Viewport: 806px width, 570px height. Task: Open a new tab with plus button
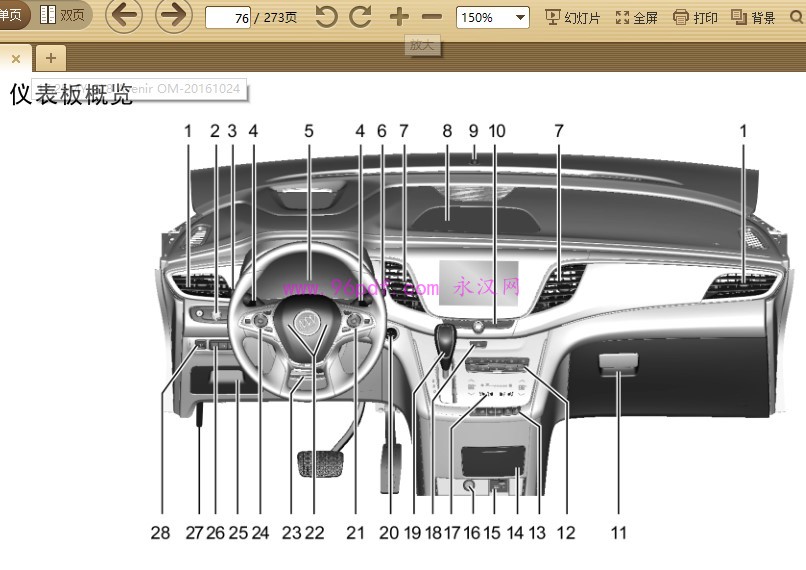coord(50,57)
